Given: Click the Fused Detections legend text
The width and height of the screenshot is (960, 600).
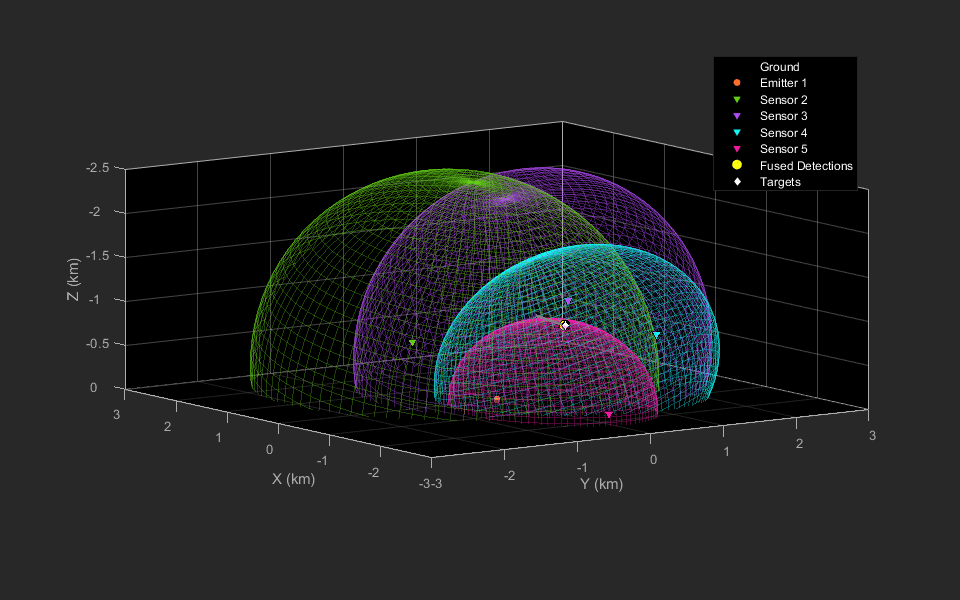Looking at the screenshot, I should pos(806,166).
